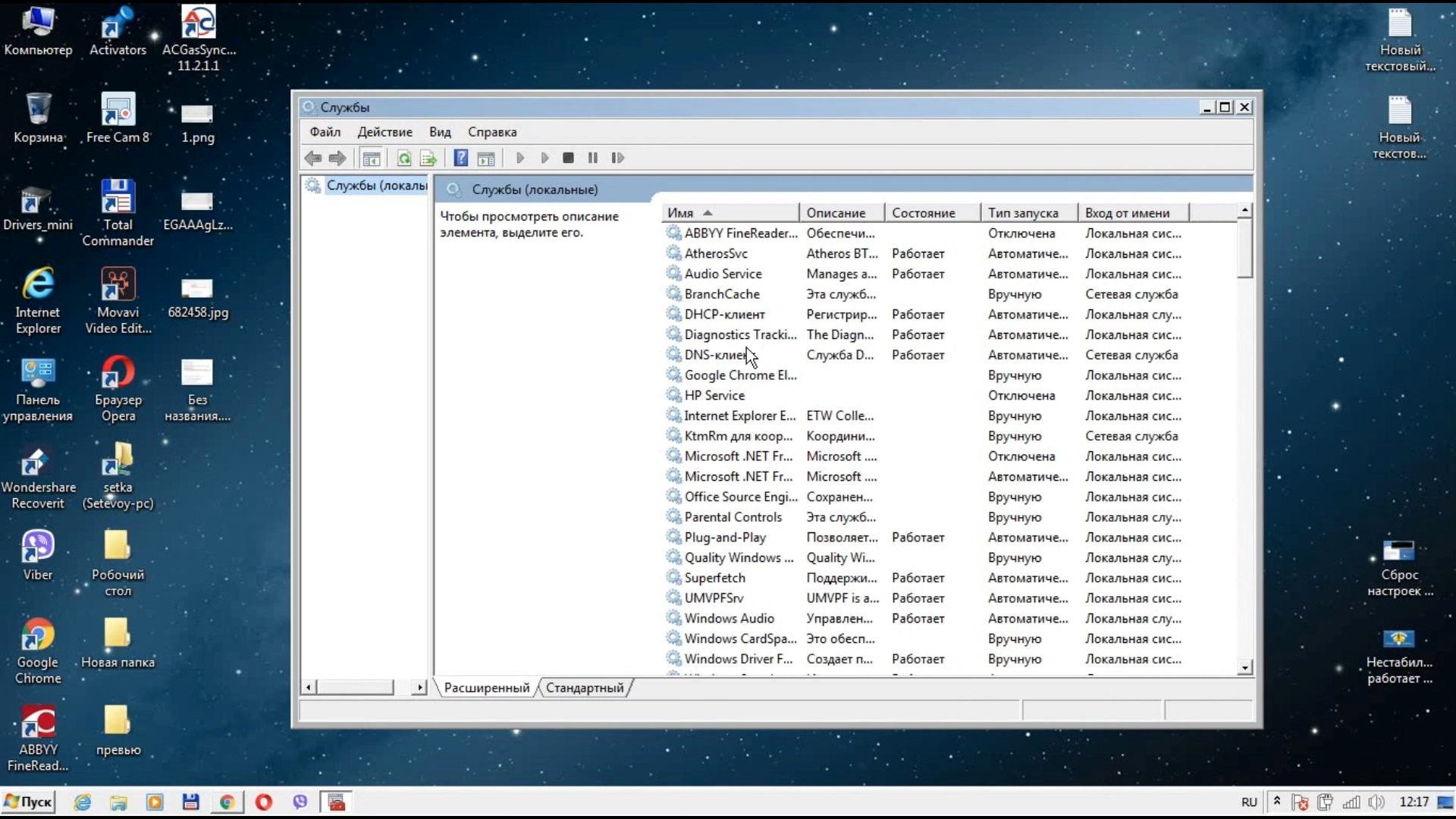Switch to the Стандартный tab
1456x819 pixels.
[x=585, y=688]
